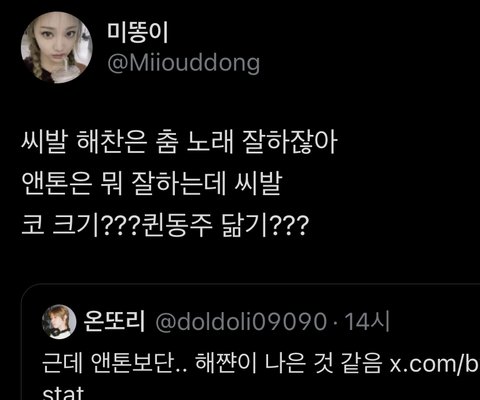This screenshot has width=480, height=400.
Task: Click quoted author name 온또리
Action: click(114, 321)
